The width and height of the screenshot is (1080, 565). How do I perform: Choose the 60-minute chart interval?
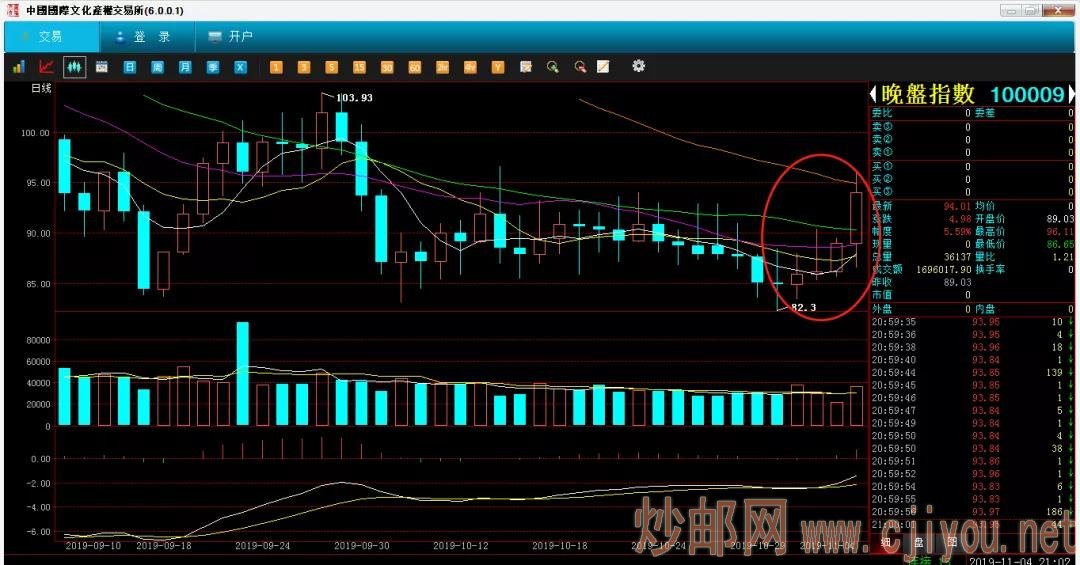(x=414, y=67)
